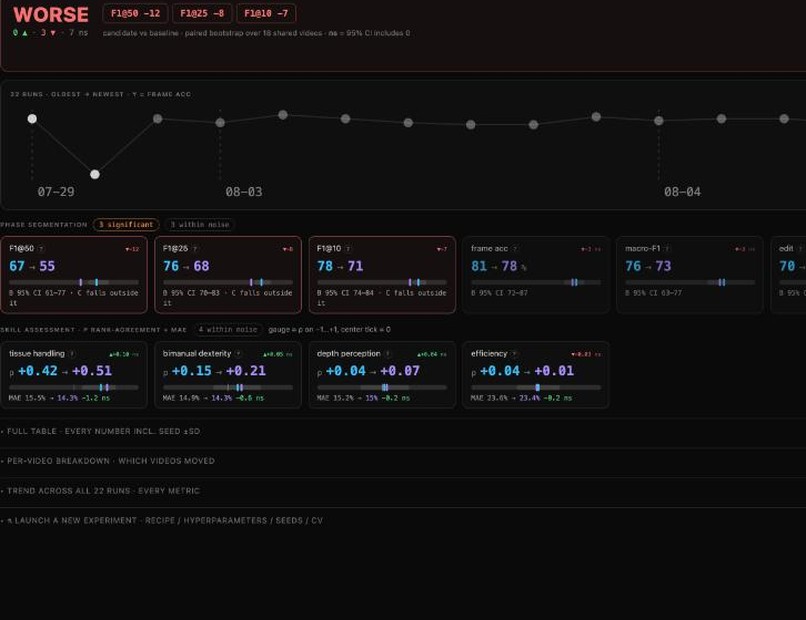This screenshot has height=620, width=806.
Task: Select the '4 within noise' pill in Skill Assessment
Action: click(x=228, y=330)
